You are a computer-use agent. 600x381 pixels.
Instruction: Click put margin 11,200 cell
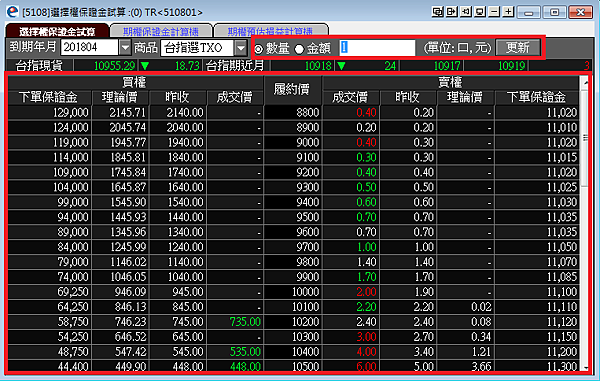[536, 351]
